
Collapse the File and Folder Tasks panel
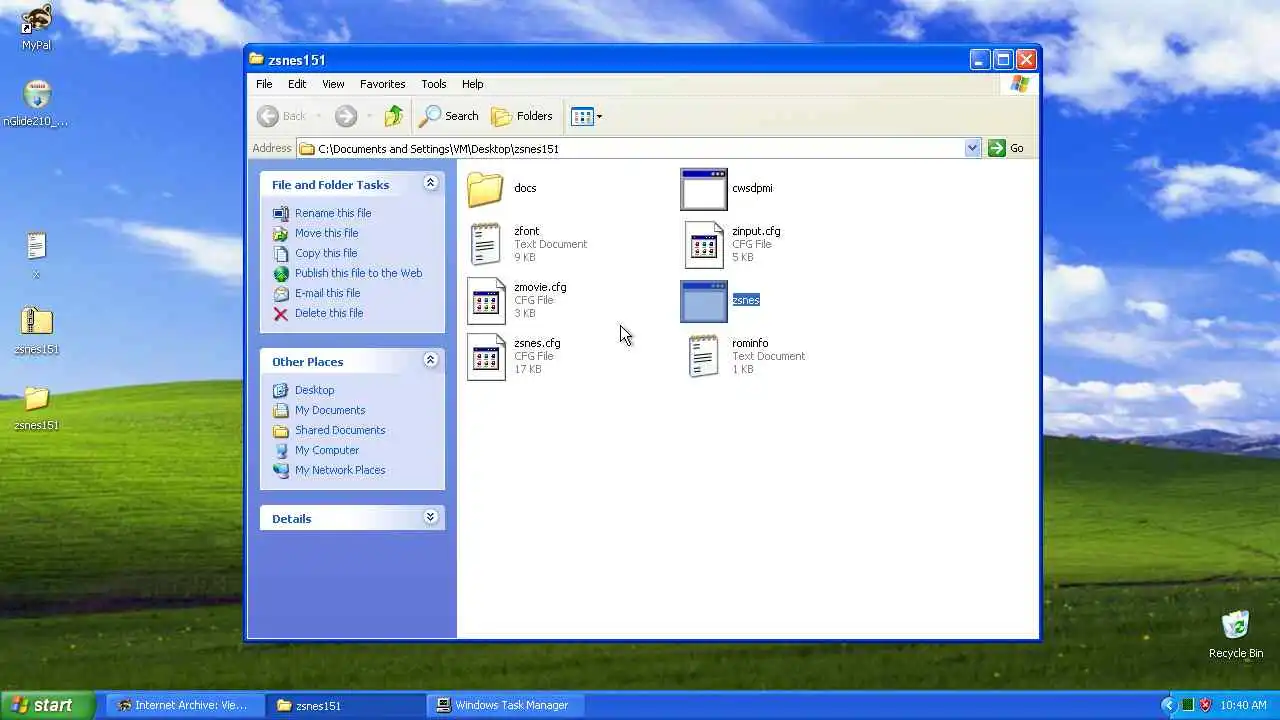tap(431, 183)
